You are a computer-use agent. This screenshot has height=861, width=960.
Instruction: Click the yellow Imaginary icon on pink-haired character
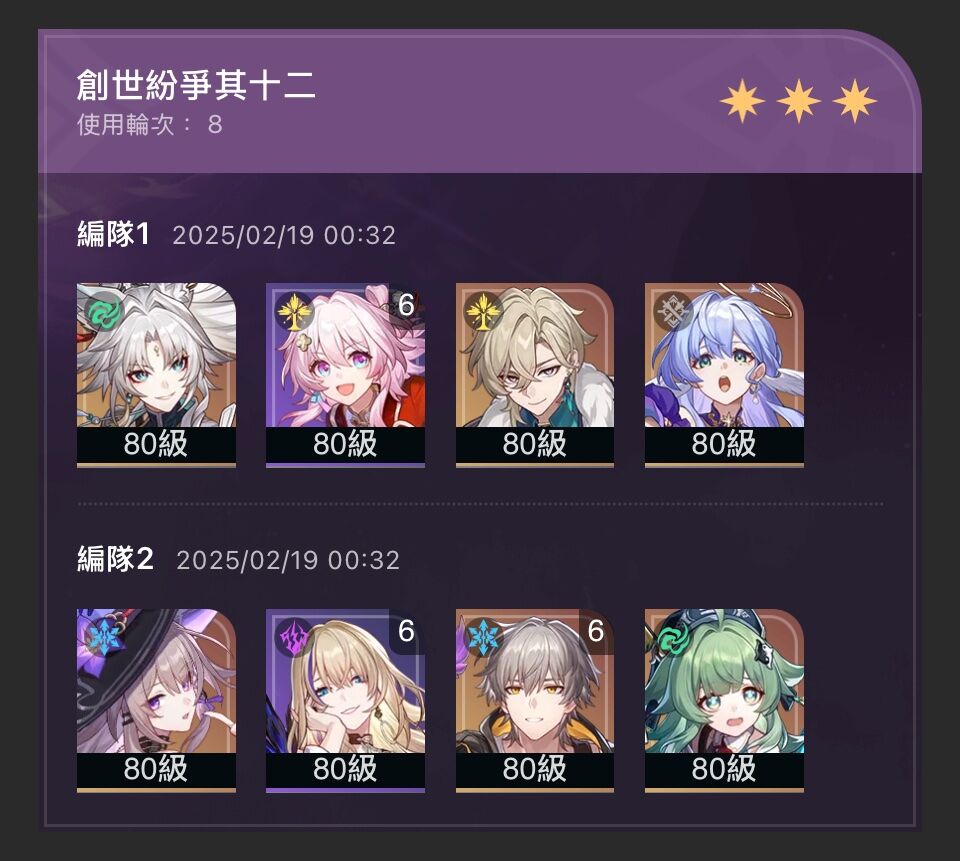(293, 312)
